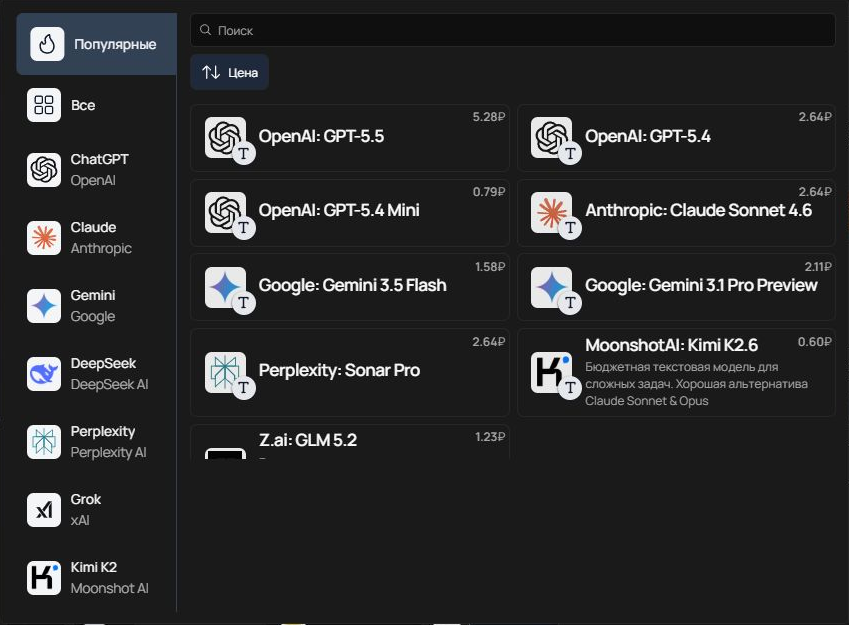This screenshot has width=849, height=625.
Task: Choose the Perplexity: Sonar Pro model
Action: pos(350,372)
